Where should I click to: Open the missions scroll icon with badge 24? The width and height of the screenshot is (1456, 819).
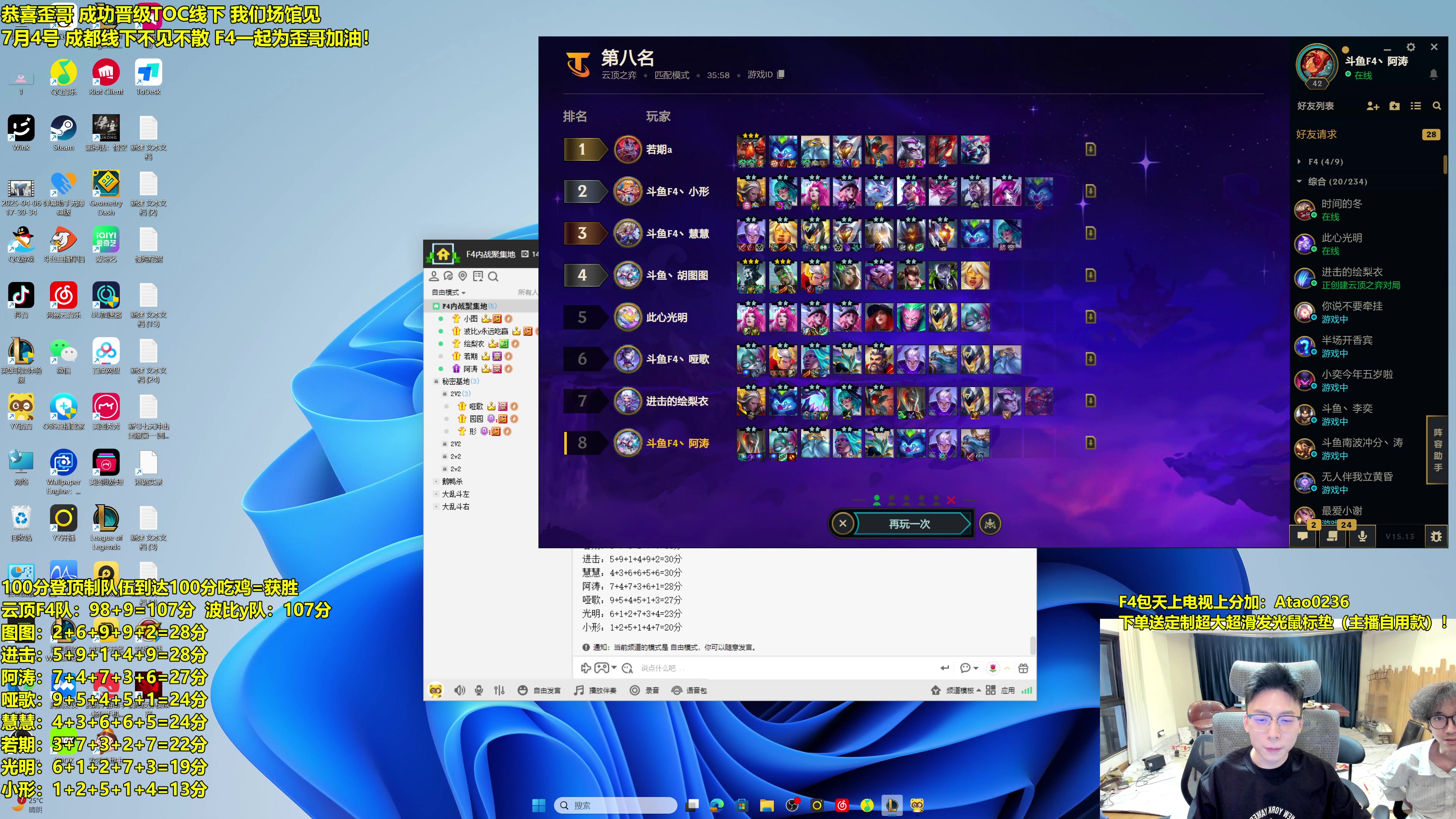(1332, 536)
